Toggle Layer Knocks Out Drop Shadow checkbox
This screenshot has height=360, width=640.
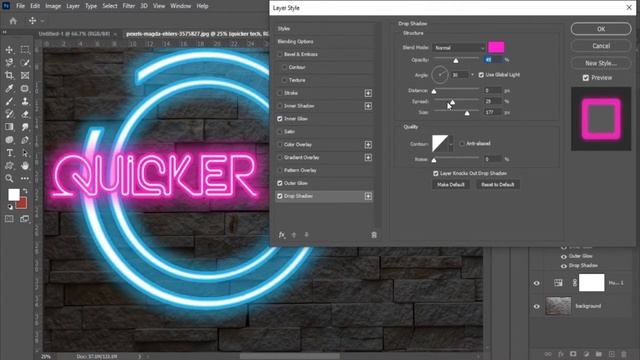436,173
